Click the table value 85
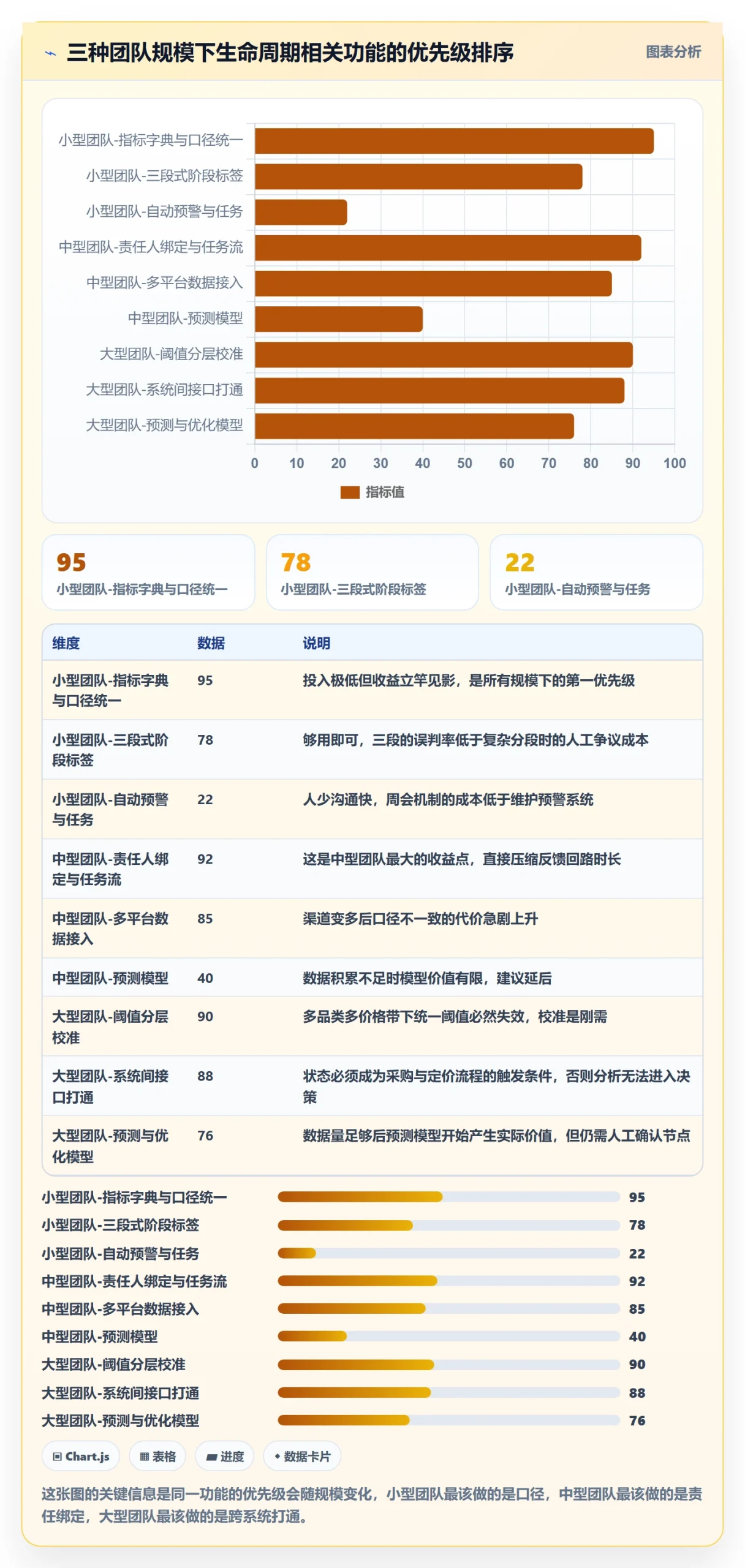The image size is (745, 1568). click(205, 918)
